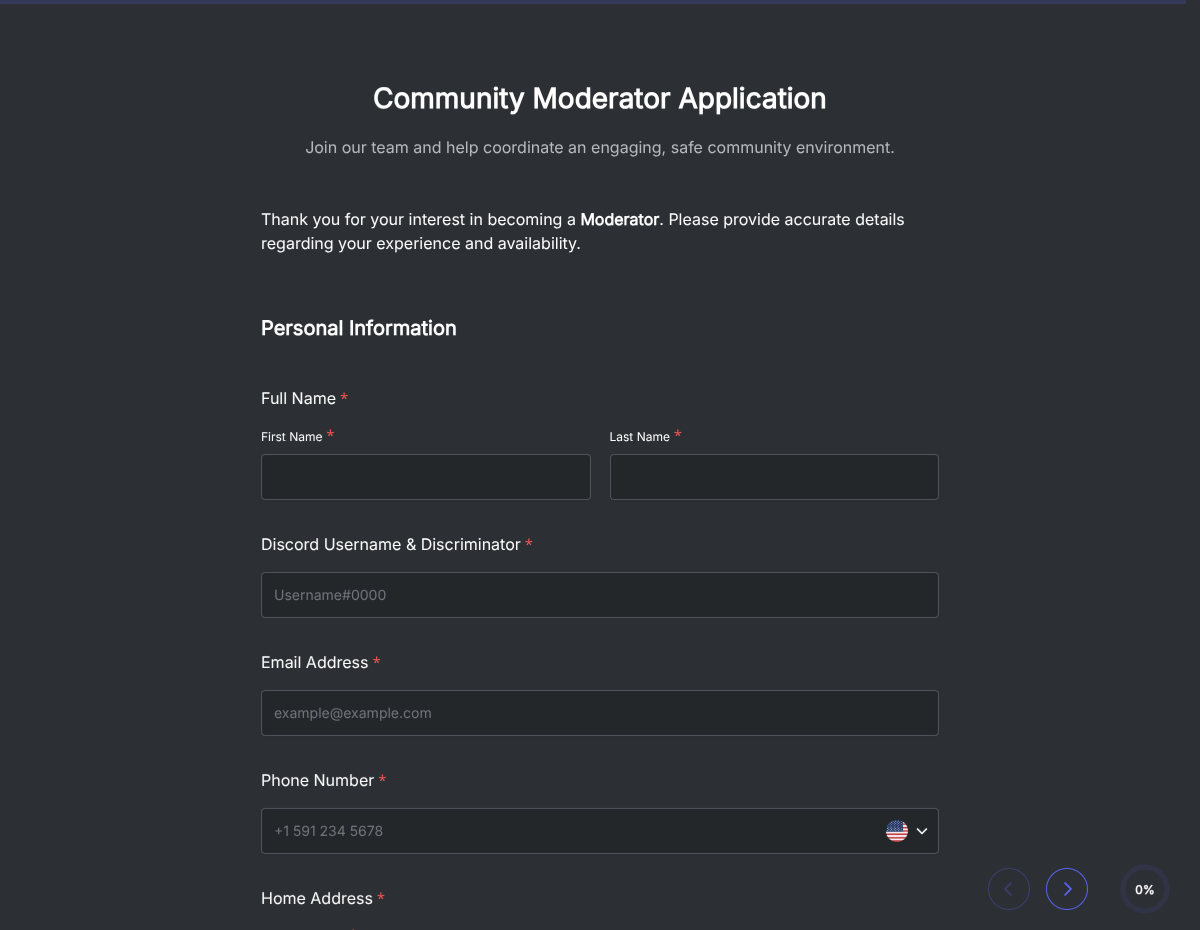
Task: Click the previous page arrow button
Action: [1009, 889]
